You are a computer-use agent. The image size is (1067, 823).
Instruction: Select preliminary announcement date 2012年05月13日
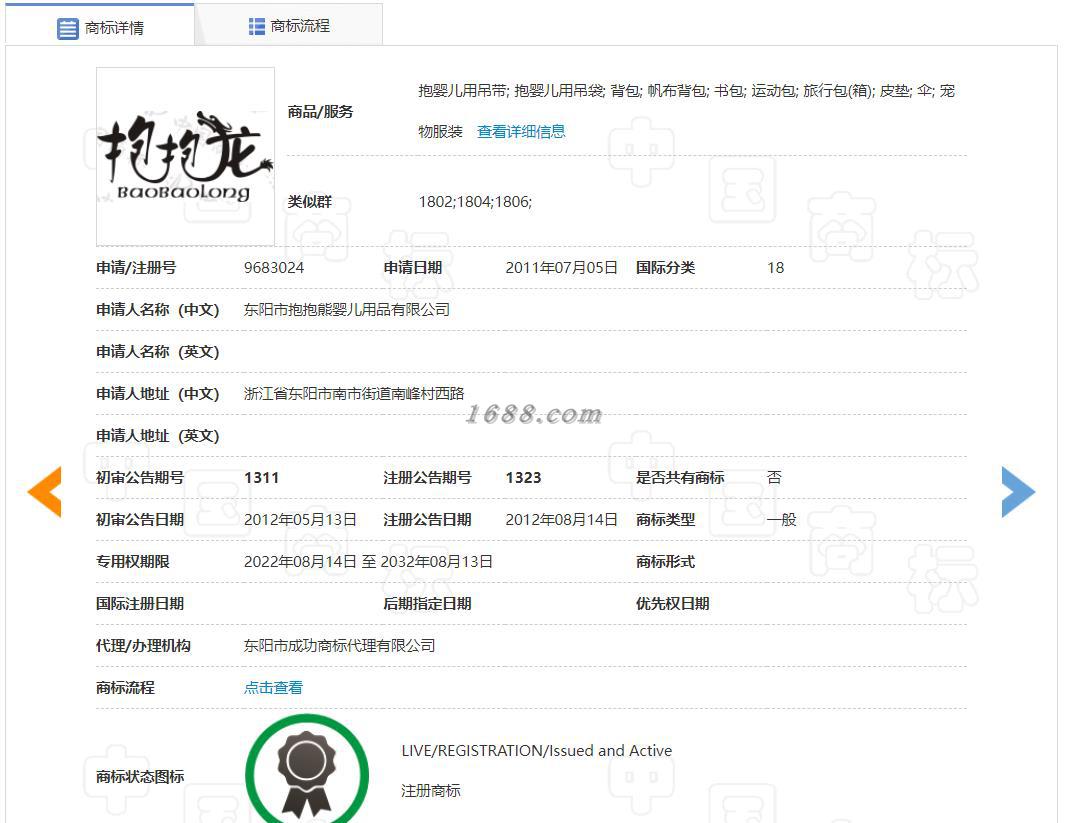point(300,519)
